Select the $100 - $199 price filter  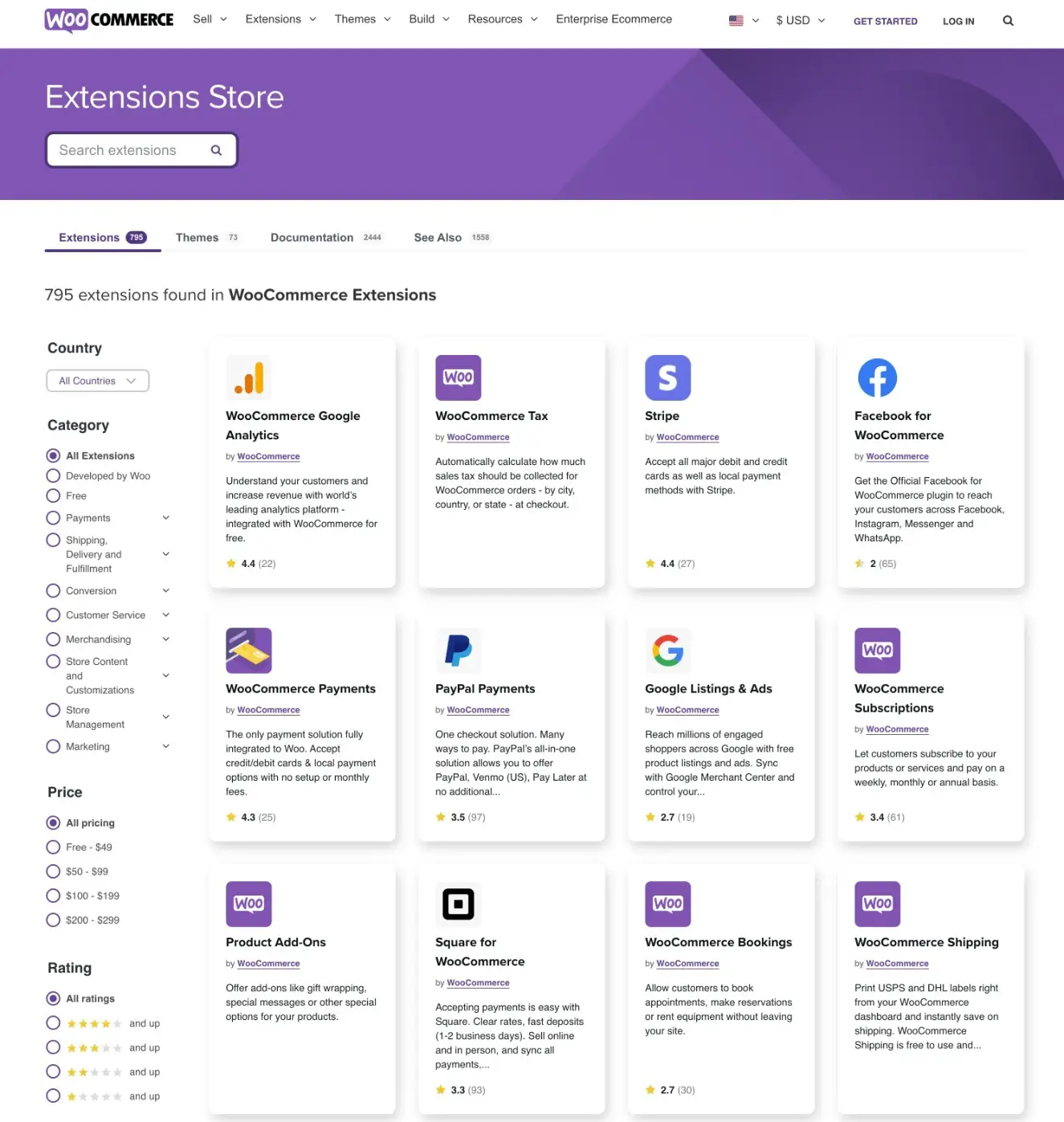(x=54, y=896)
